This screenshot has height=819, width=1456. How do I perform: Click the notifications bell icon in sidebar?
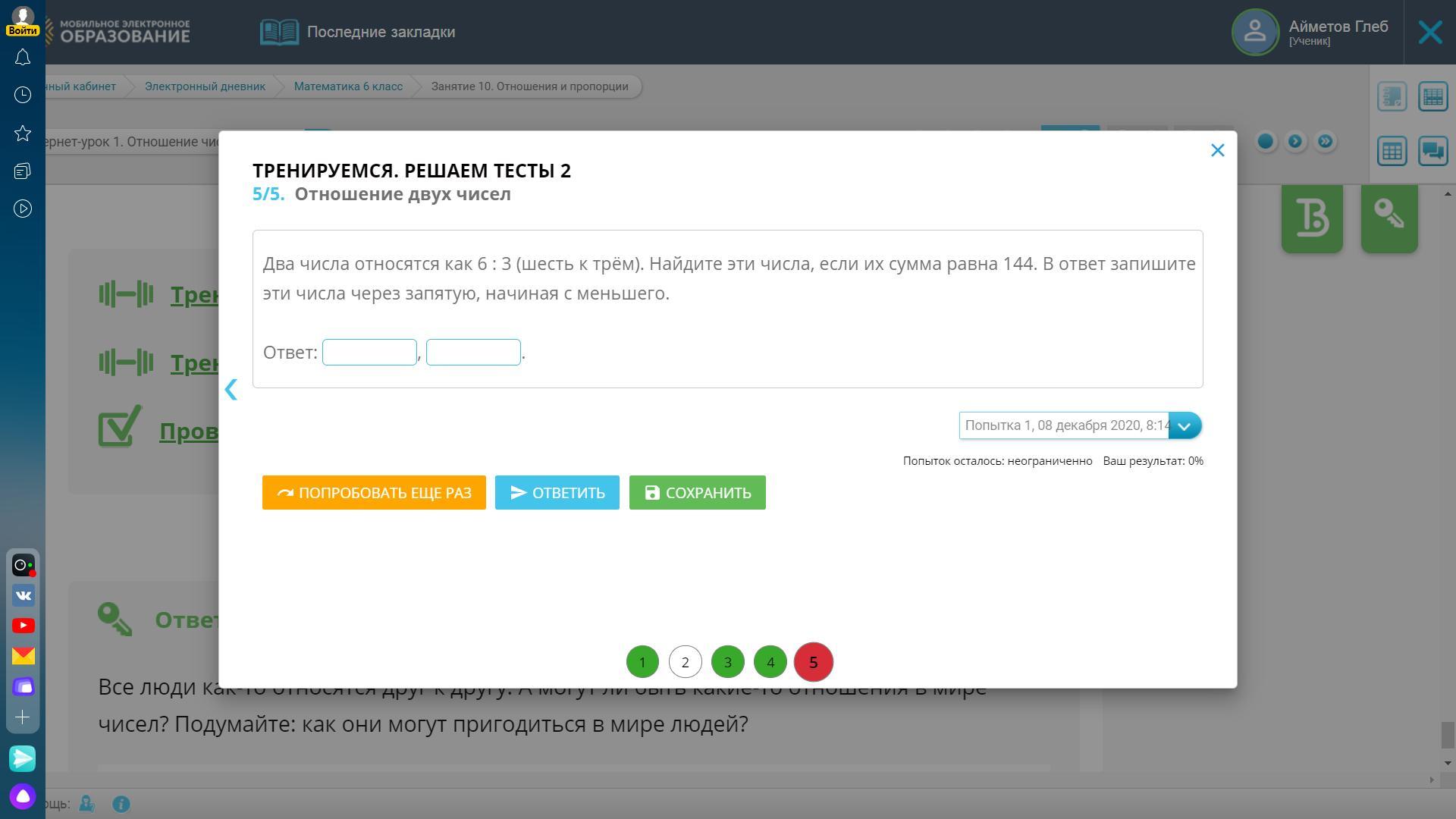(x=23, y=58)
